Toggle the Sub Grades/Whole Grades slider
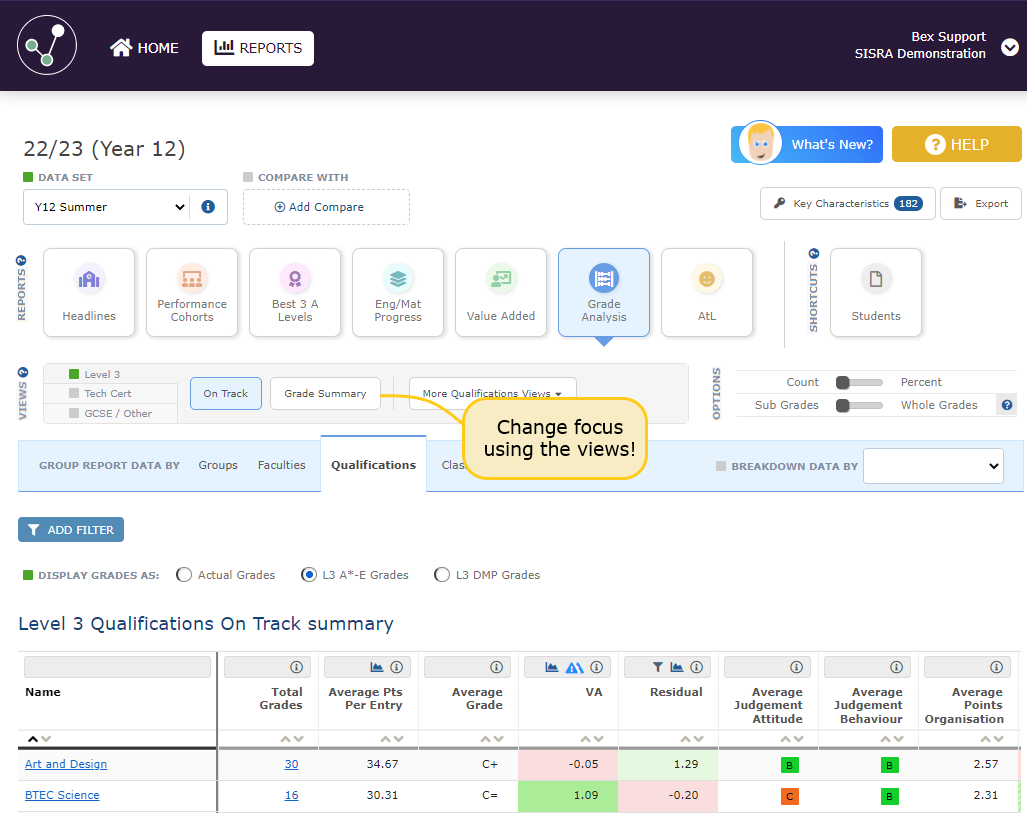The height and width of the screenshot is (813, 1027). click(x=859, y=405)
